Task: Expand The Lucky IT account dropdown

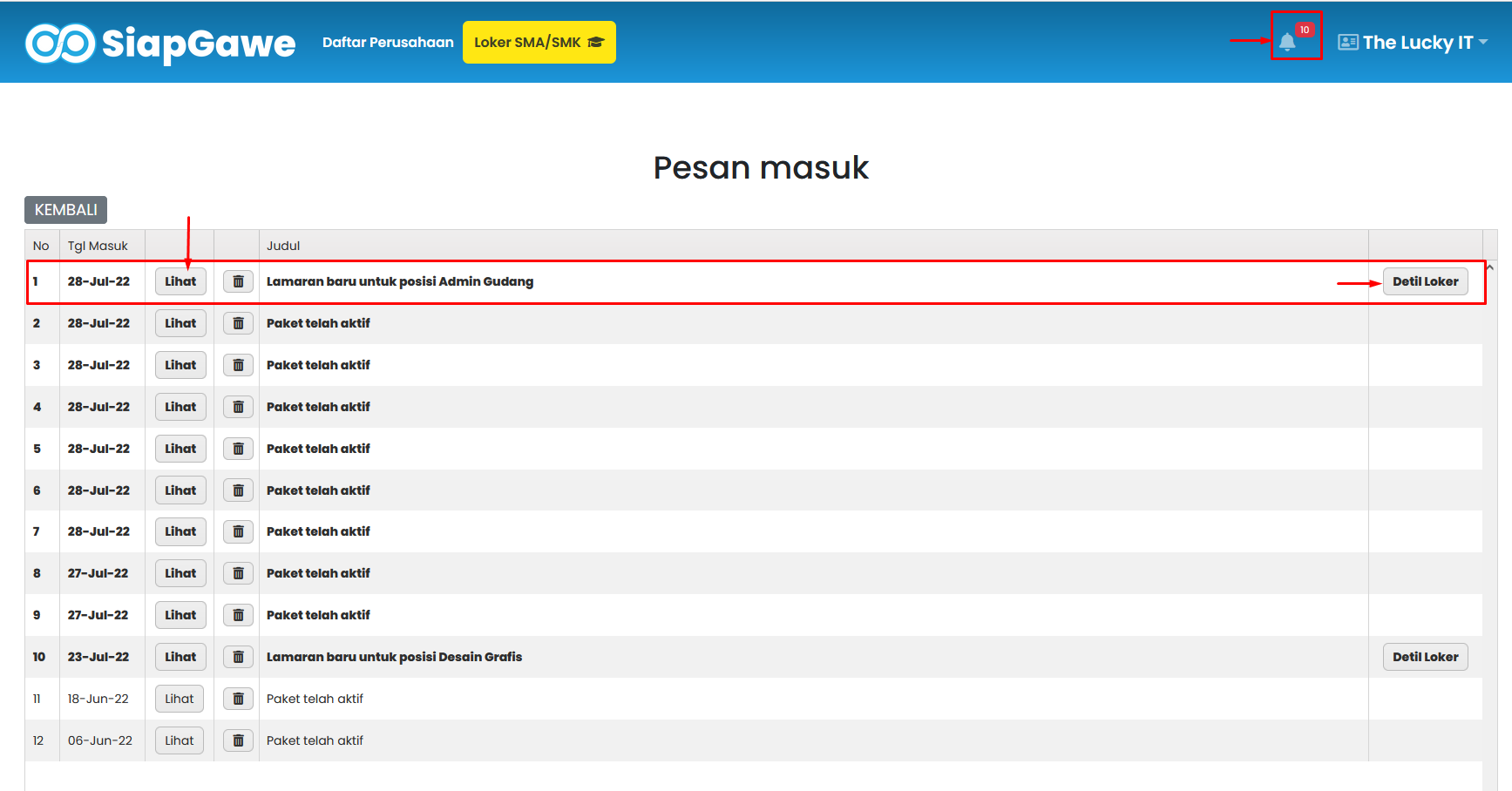Action: (1413, 42)
